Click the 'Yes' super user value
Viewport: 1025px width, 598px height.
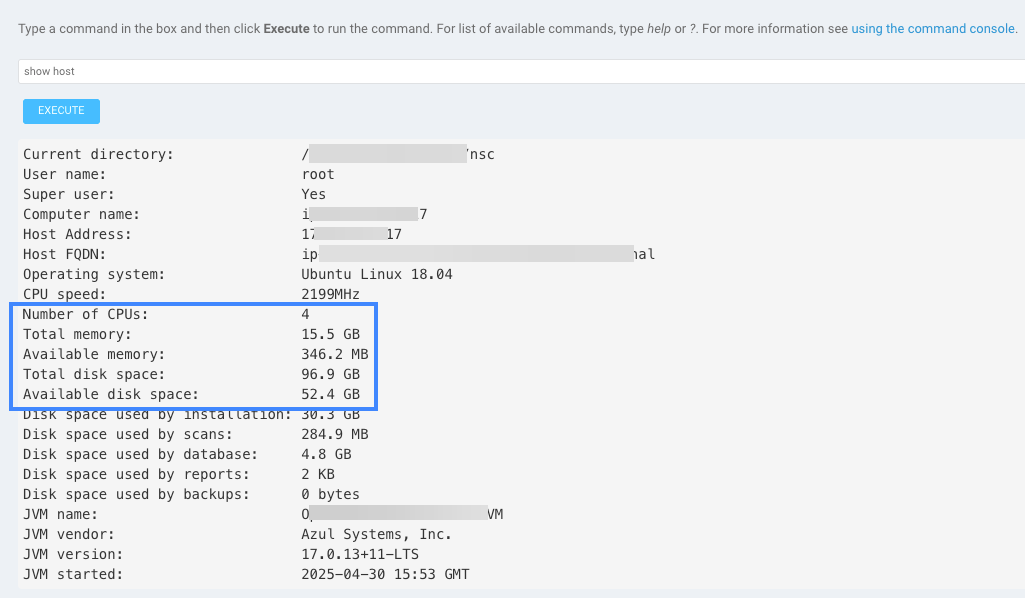(314, 194)
